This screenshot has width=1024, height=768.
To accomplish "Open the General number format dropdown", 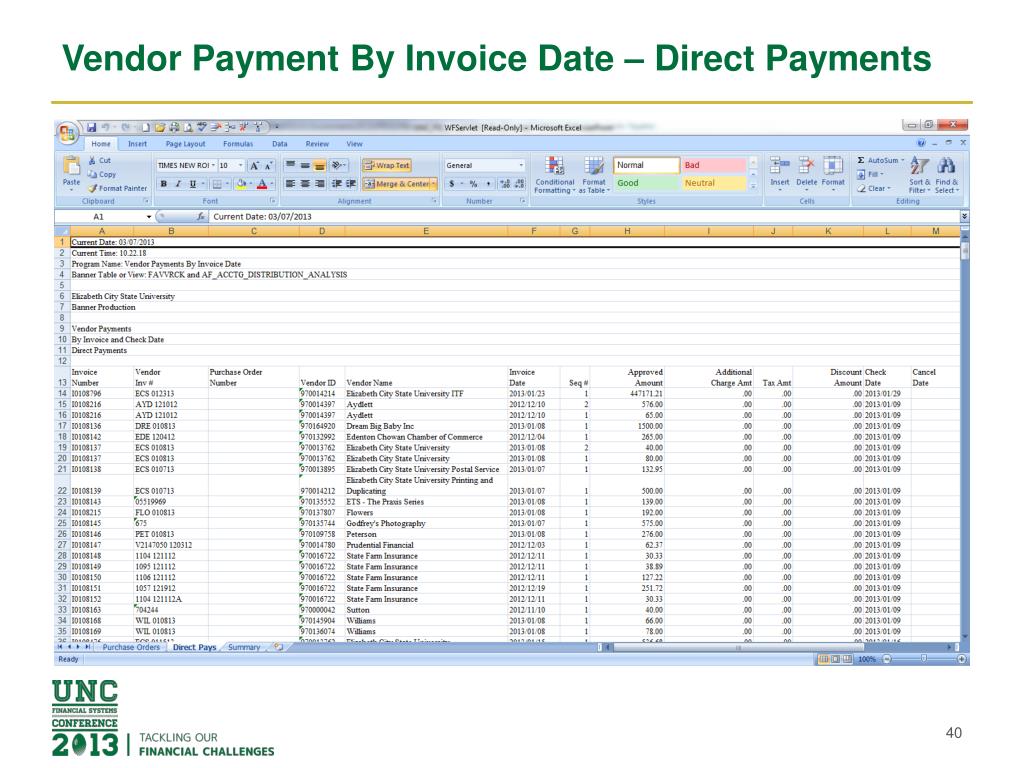I will click(520, 166).
